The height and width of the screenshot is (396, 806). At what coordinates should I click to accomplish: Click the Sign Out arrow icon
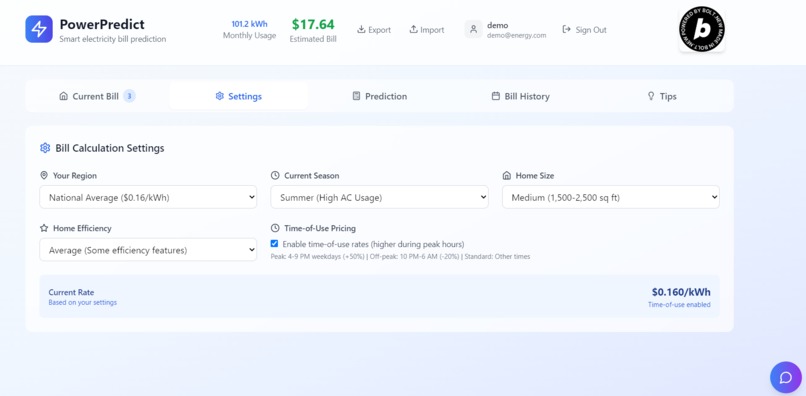(x=566, y=29)
